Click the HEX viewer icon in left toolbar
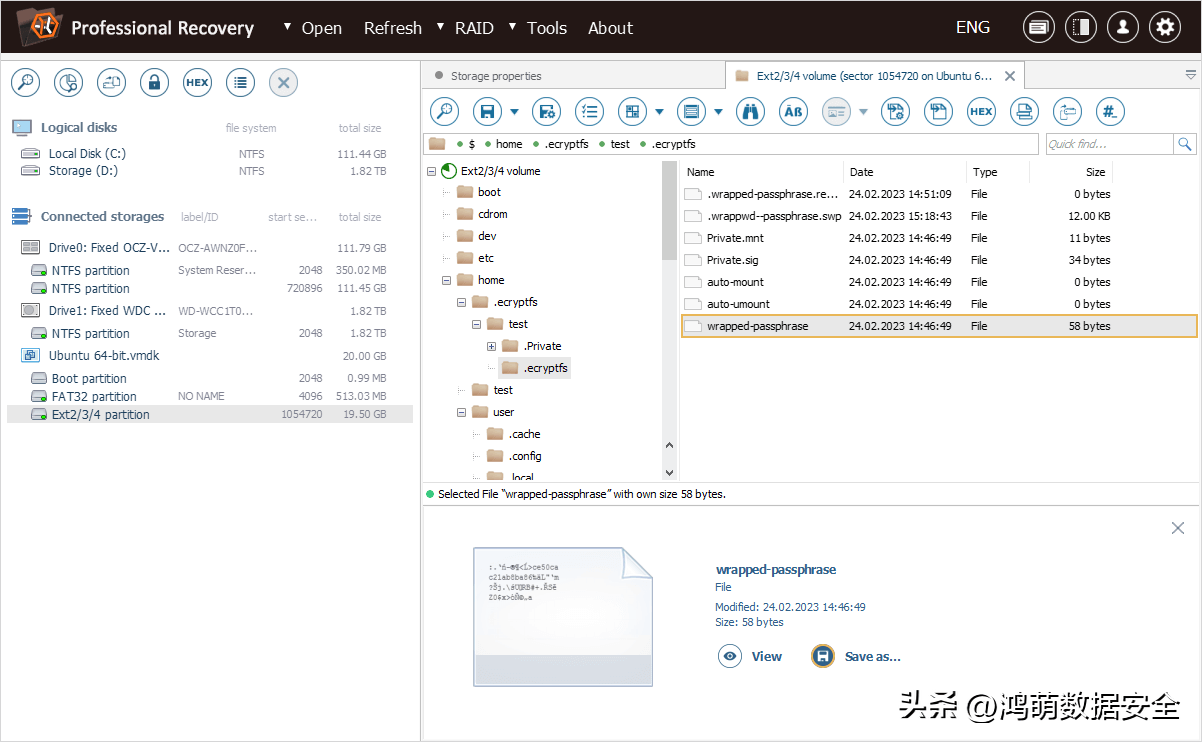This screenshot has width=1202, height=742. click(x=197, y=83)
